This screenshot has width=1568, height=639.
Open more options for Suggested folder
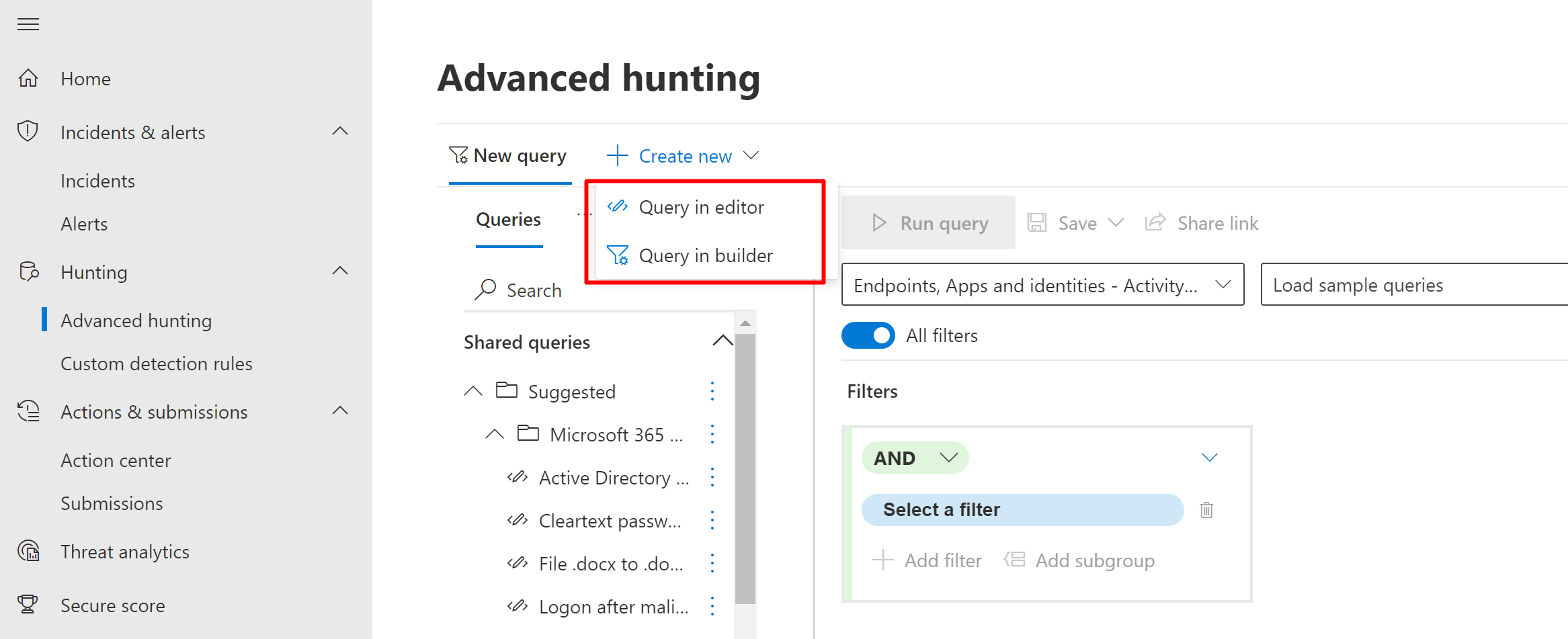[x=712, y=391]
